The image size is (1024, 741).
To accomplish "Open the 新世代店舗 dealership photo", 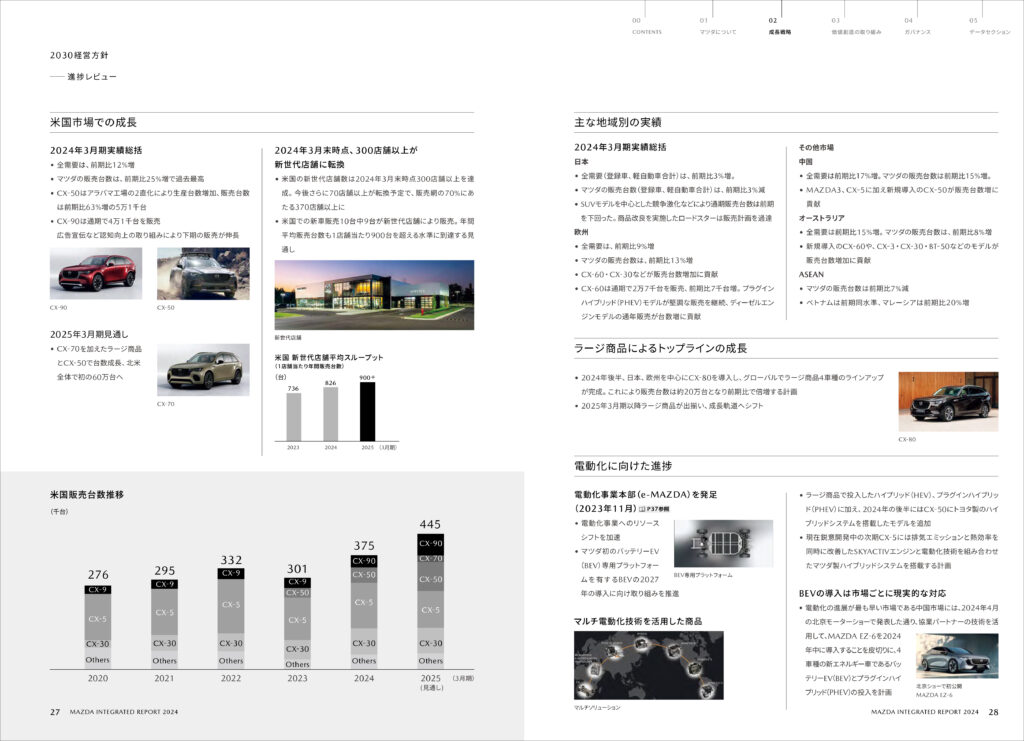I will pyautogui.click(x=374, y=295).
